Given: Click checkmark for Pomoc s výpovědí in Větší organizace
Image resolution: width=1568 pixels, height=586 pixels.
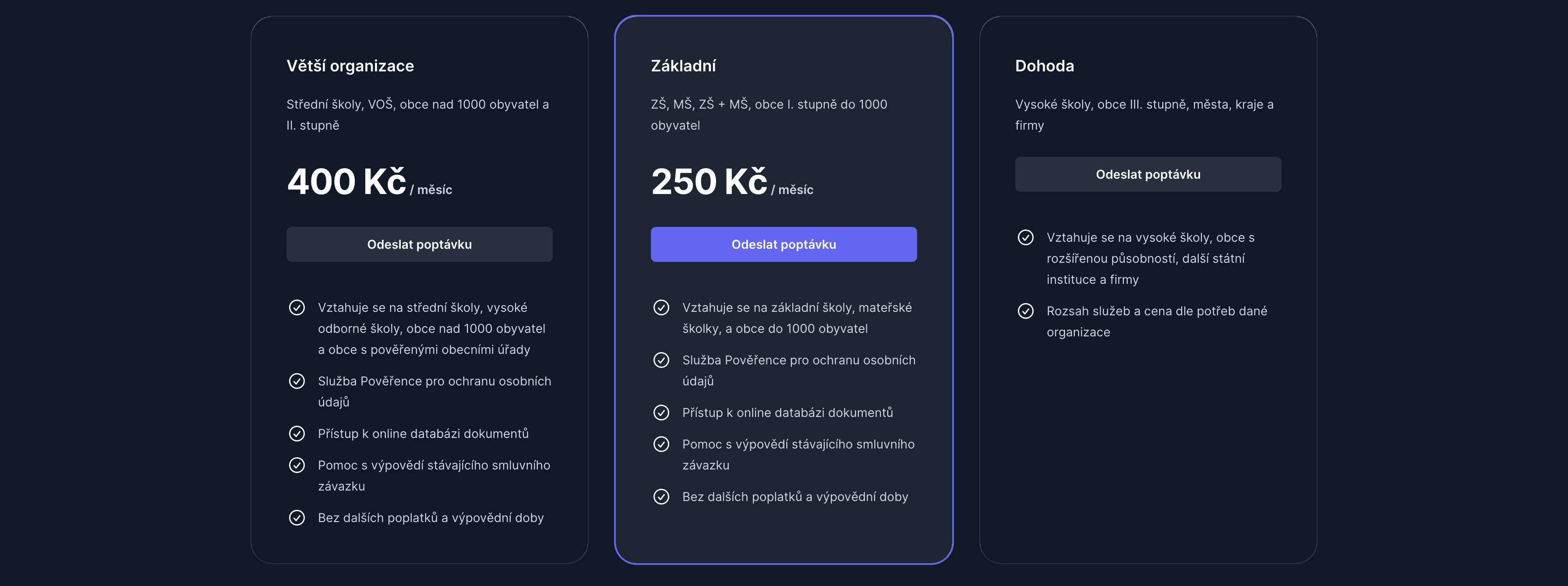Looking at the screenshot, I should pyautogui.click(x=297, y=466).
